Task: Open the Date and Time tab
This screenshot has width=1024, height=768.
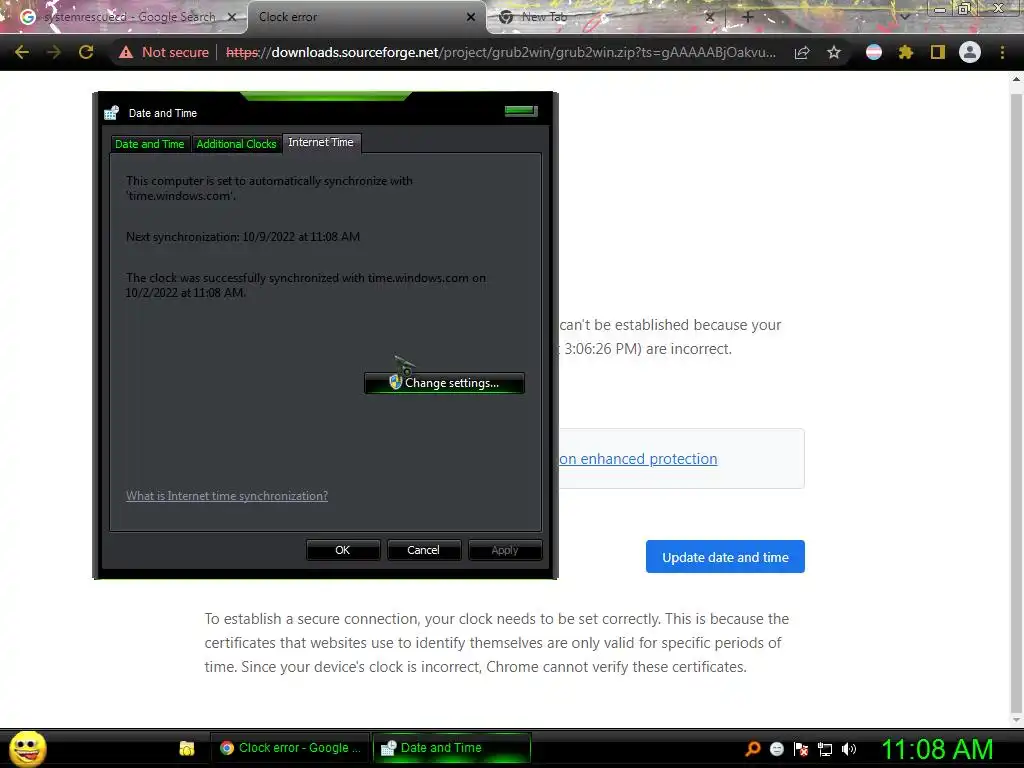Action: pos(150,144)
